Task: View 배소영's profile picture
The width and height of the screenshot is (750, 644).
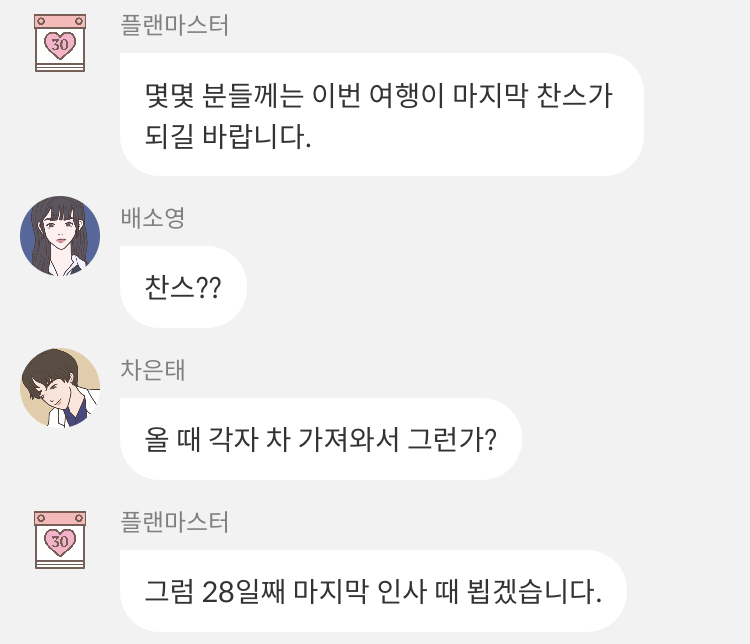Action: click(60, 236)
